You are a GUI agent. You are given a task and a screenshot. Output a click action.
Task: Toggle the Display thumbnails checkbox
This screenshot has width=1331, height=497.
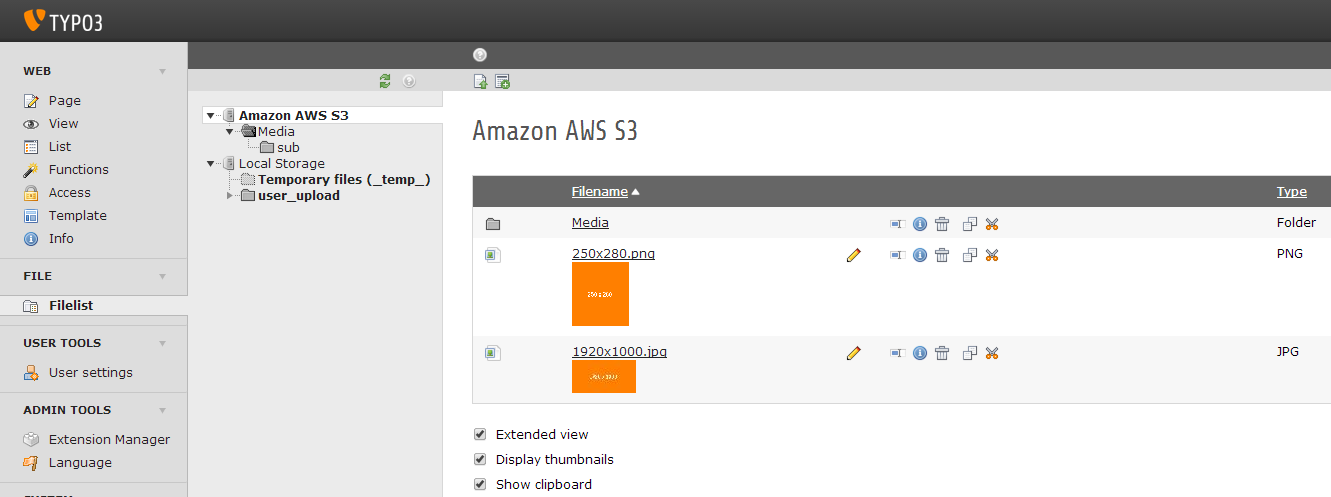pyautogui.click(x=480, y=459)
